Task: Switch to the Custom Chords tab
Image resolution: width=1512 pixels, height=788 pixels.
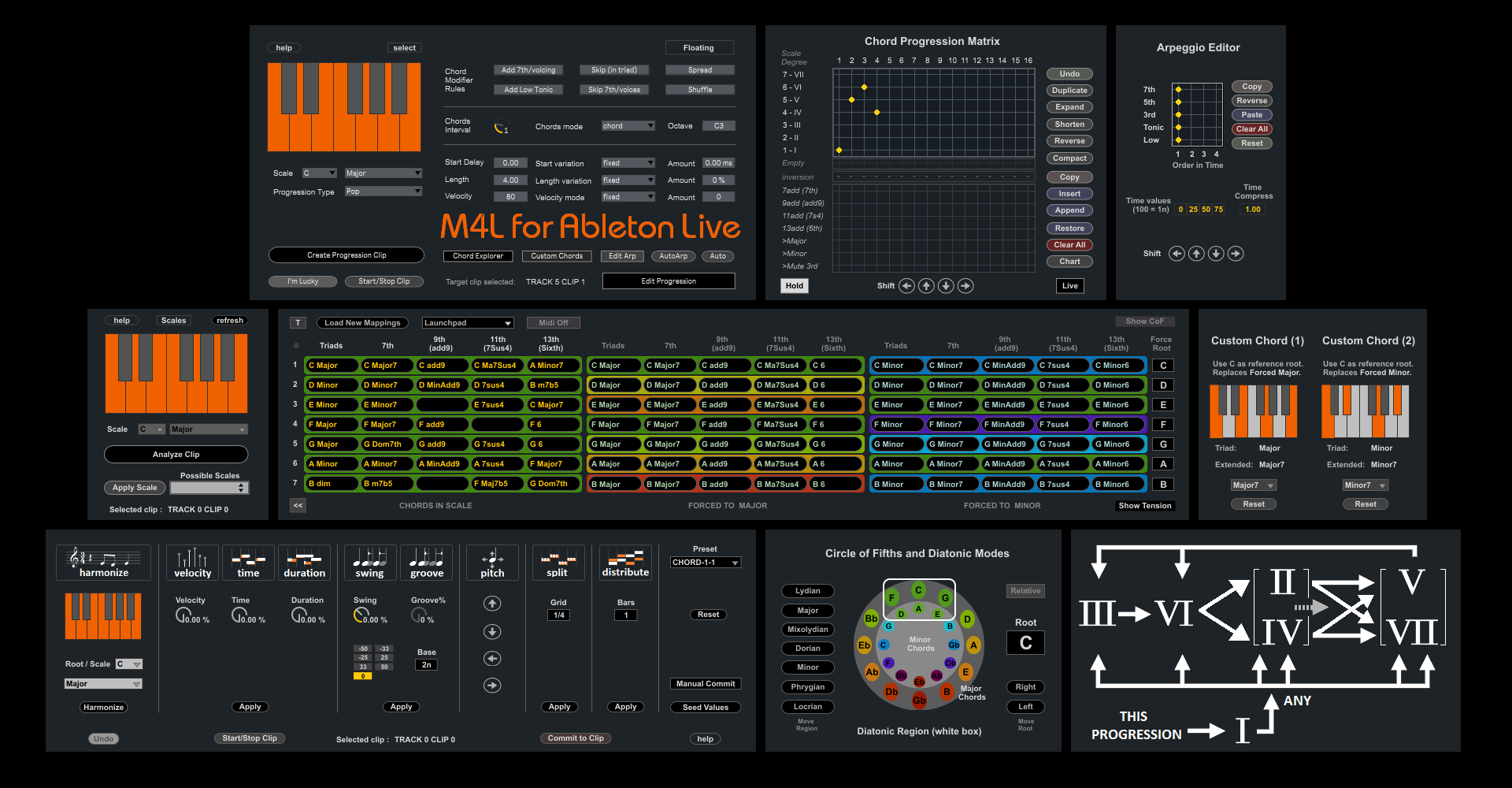Action: [557, 256]
